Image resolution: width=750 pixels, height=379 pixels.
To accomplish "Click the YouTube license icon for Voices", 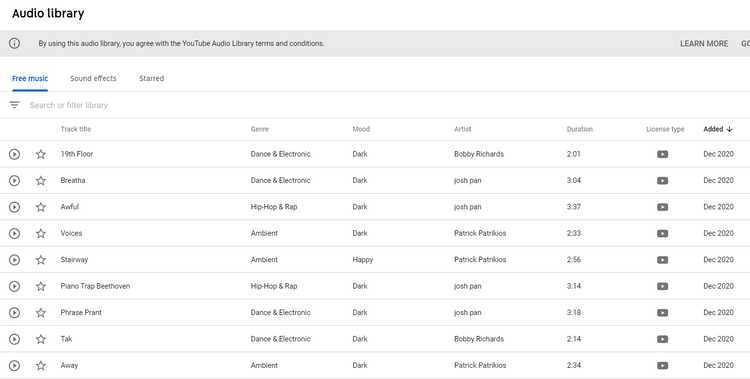I will click(662, 233).
